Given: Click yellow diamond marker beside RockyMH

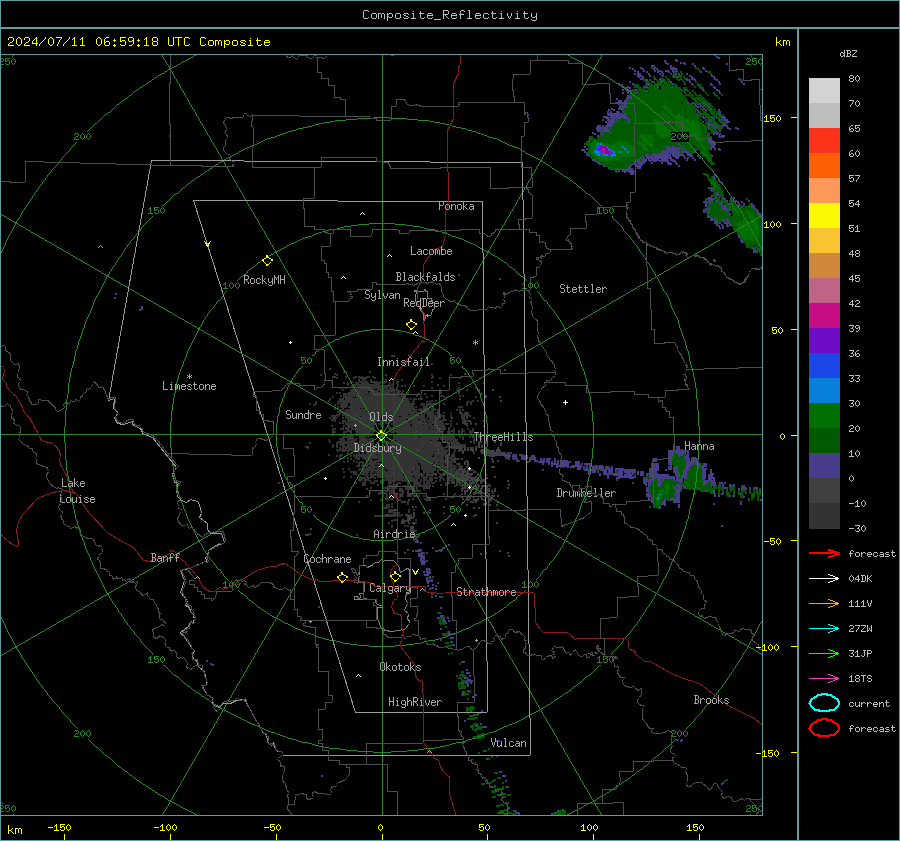Looking at the screenshot, I should click(267, 261).
